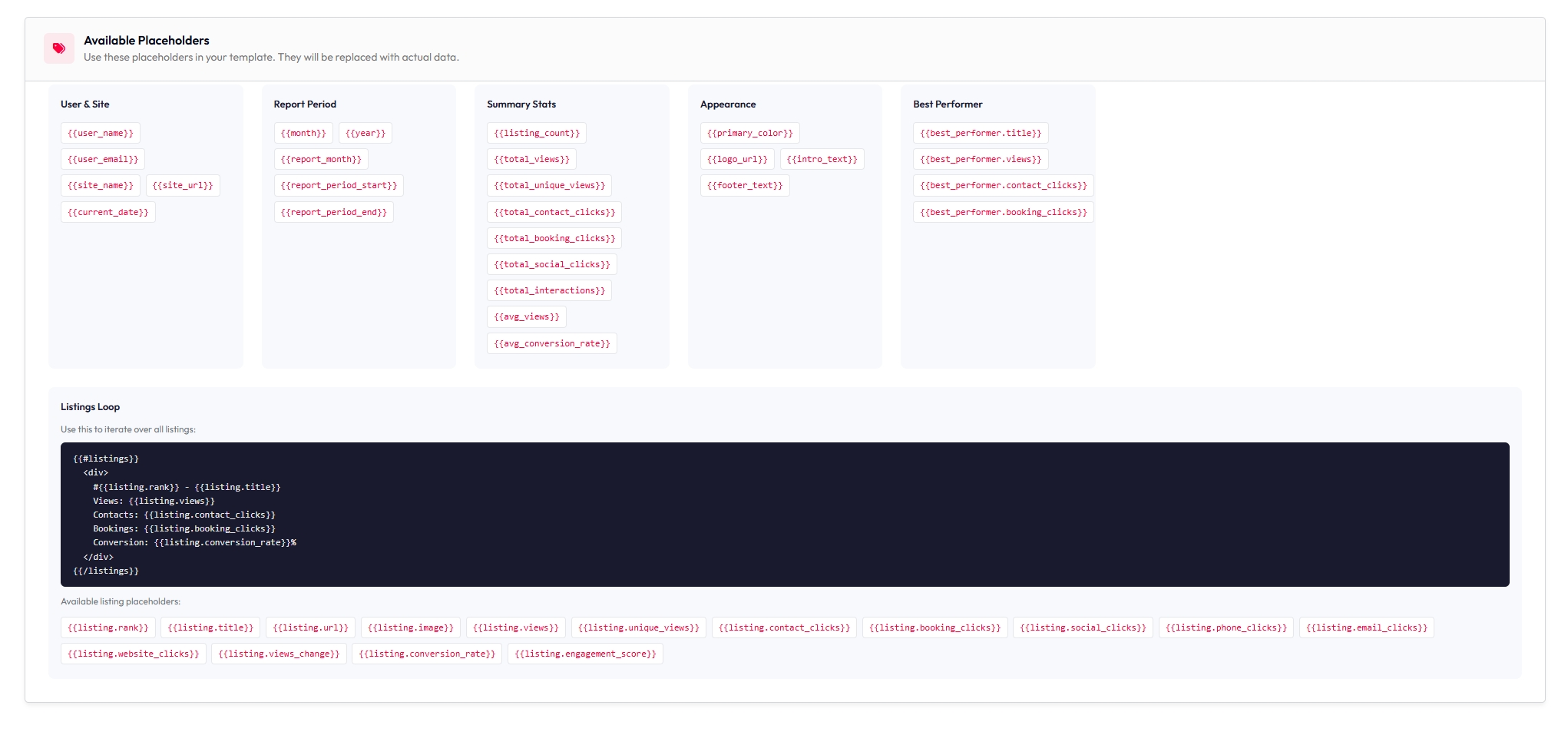Select the {{listing.image}} placeholder chip
Viewport: 1568px width, 745px height.
click(411, 627)
